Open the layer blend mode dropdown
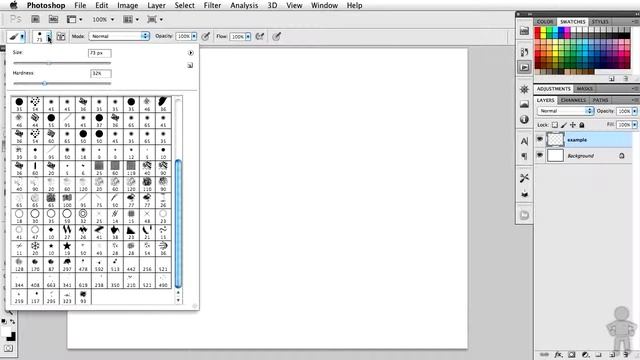This screenshot has width=640, height=360. 565,111
